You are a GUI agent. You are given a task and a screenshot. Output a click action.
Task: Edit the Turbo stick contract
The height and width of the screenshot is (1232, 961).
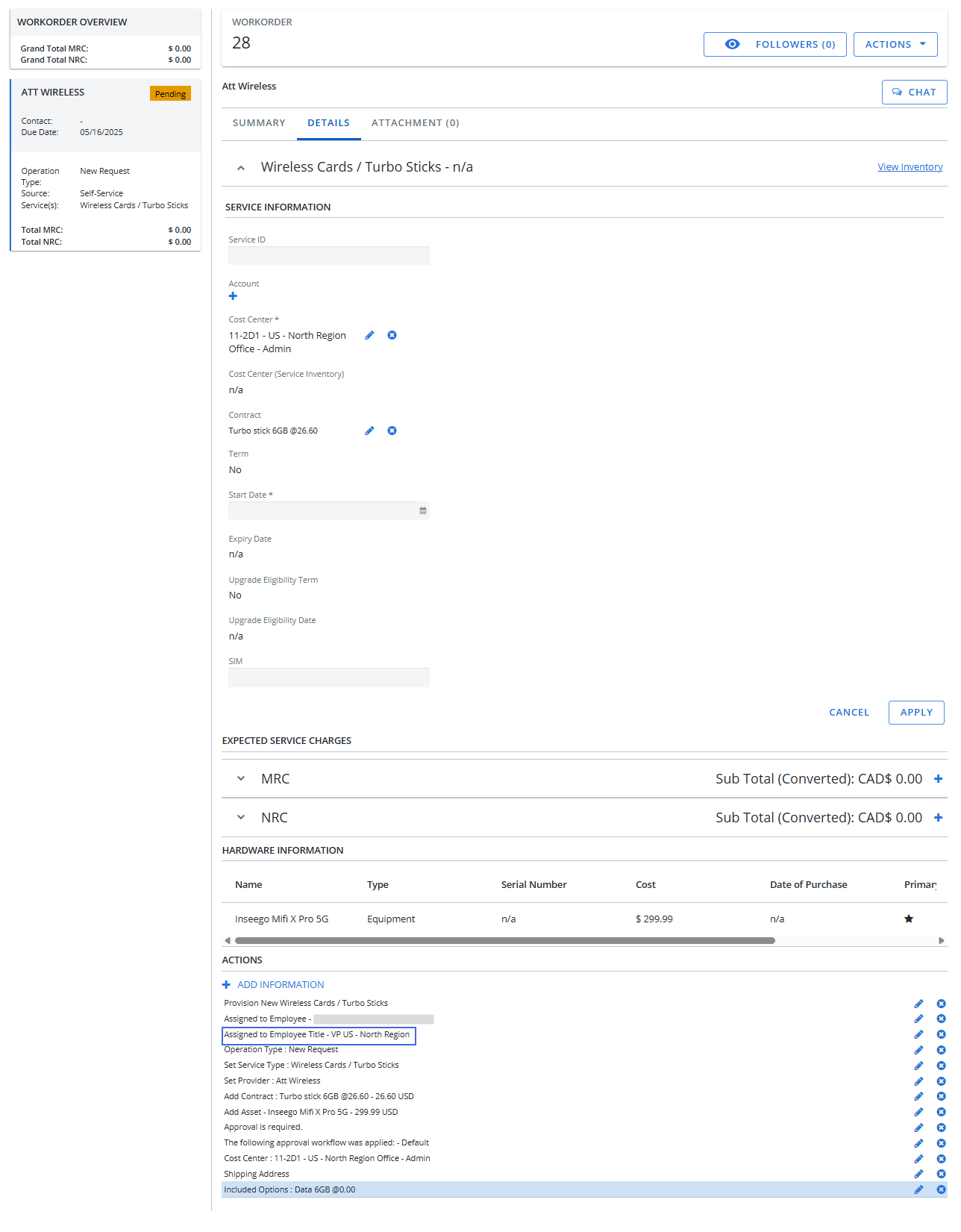(x=369, y=431)
